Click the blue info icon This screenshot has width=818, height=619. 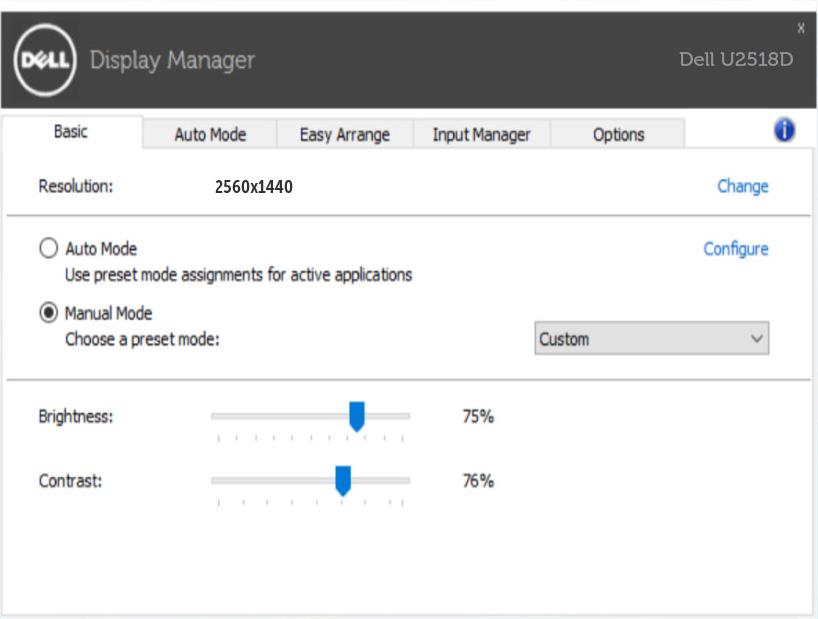click(x=784, y=130)
